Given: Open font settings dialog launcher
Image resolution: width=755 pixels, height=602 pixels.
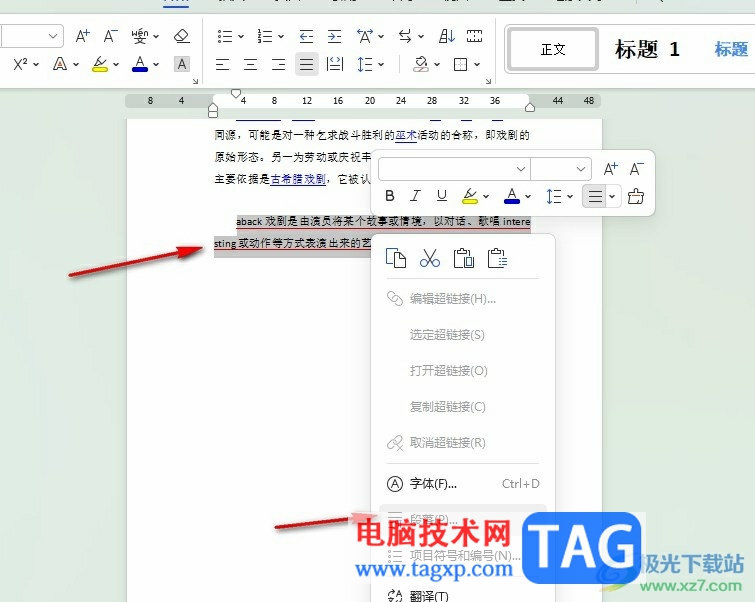Looking at the screenshot, I should (195, 81).
